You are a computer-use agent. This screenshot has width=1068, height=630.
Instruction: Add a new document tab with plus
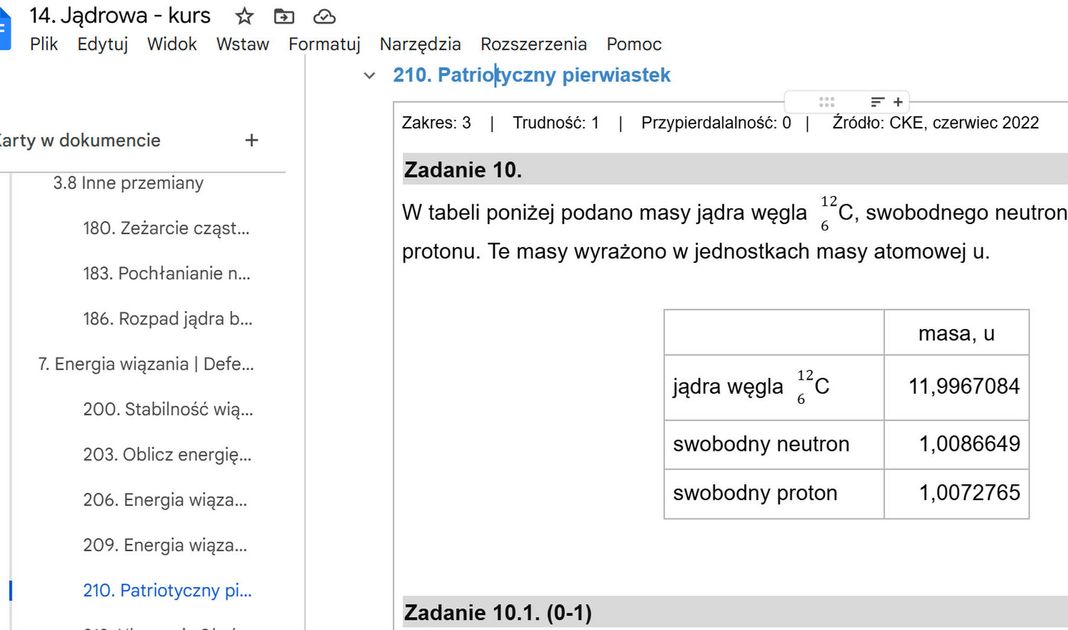pos(251,141)
